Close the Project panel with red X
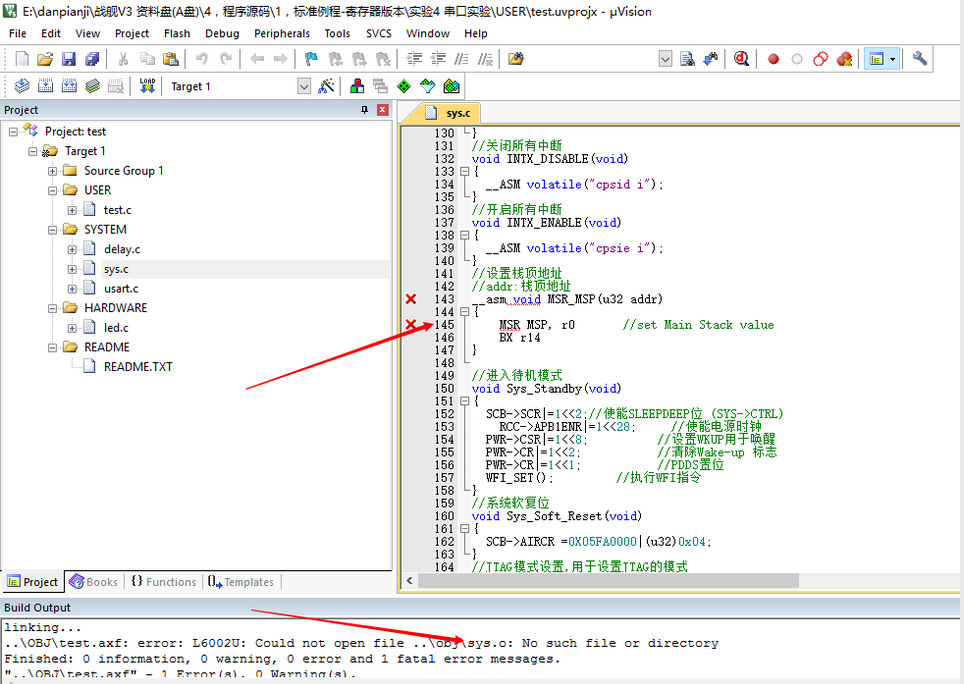Viewport: 964px width, 684px height. [x=382, y=109]
